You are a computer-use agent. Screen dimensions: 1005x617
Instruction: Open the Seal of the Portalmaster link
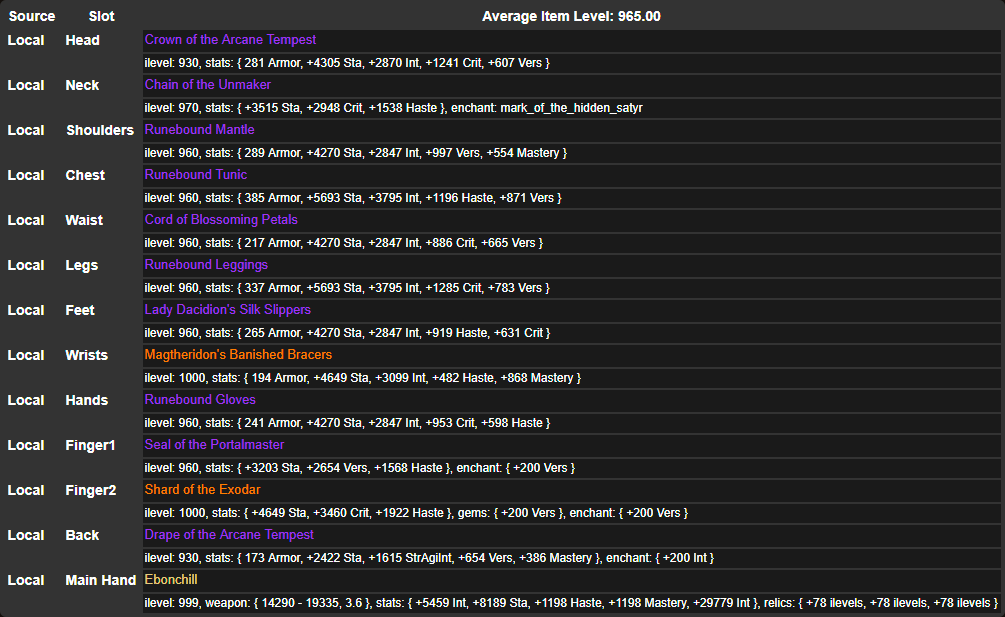tap(214, 445)
